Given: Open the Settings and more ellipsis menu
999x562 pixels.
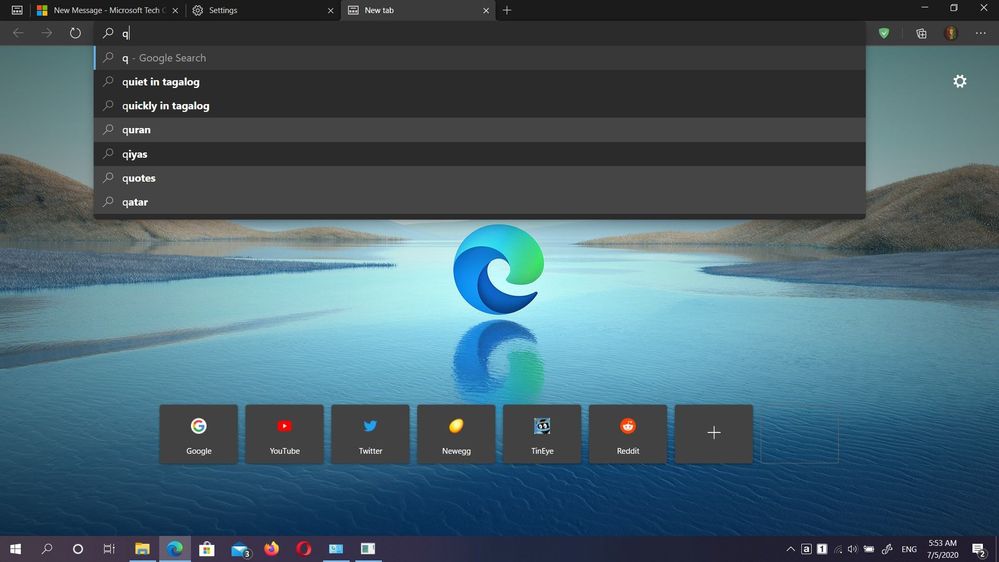Looking at the screenshot, I should [981, 33].
